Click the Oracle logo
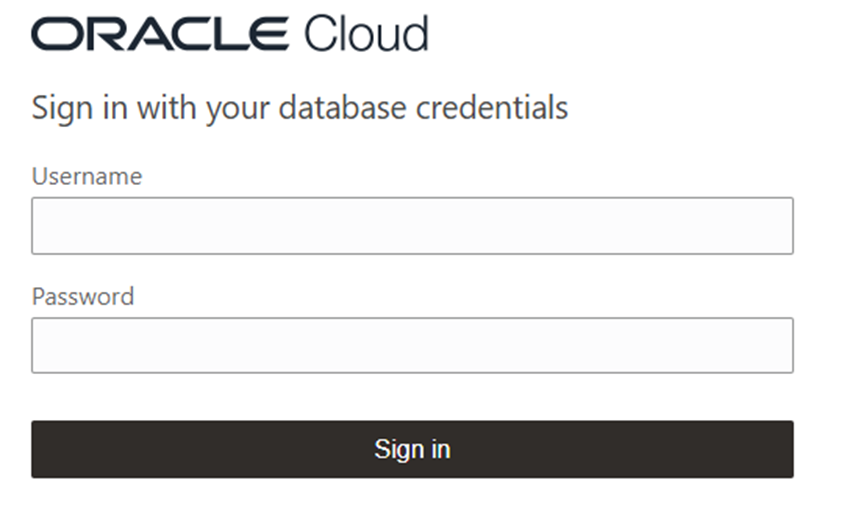The width and height of the screenshot is (847, 508). [x=160, y=34]
